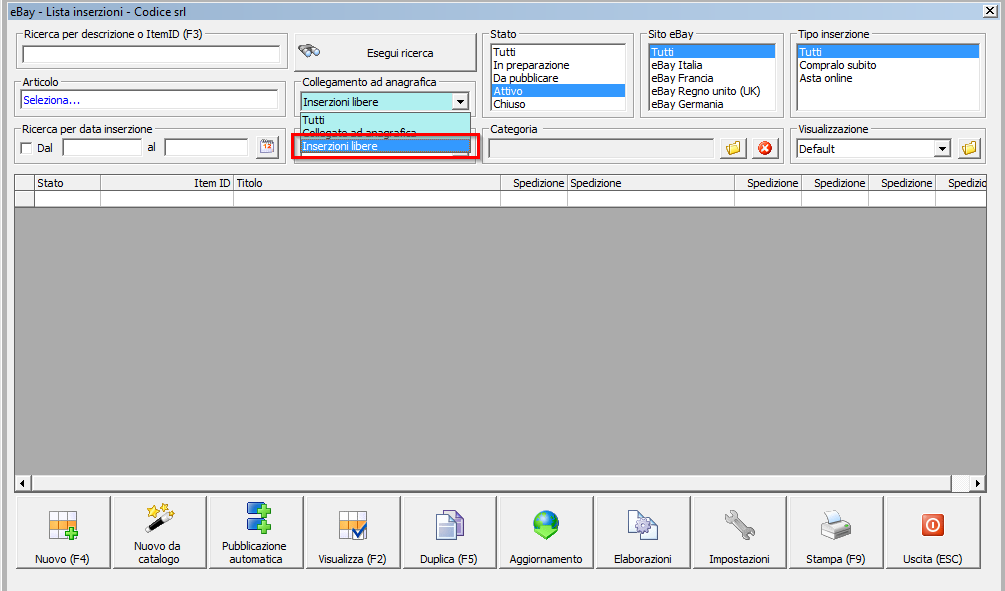Select In preparazione state
The width and height of the screenshot is (1005, 591).
pyautogui.click(x=558, y=65)
